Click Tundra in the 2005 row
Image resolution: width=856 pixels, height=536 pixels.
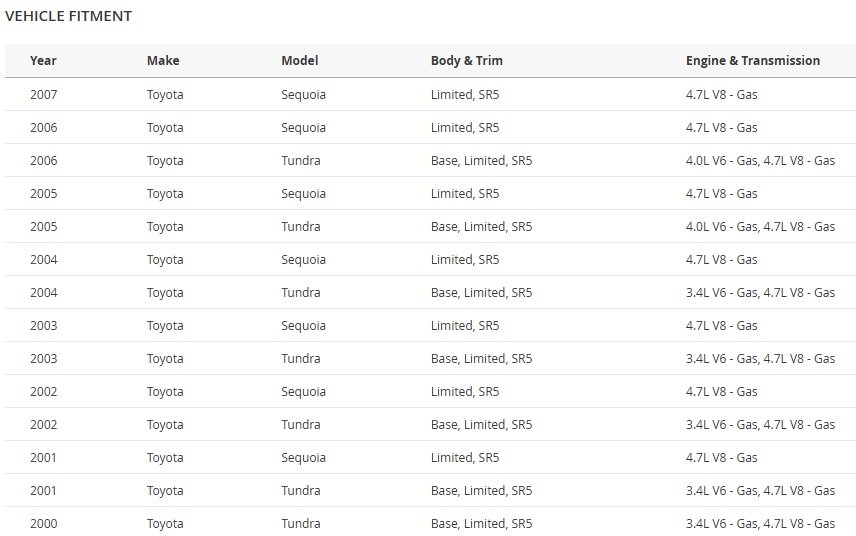point(301,227)
